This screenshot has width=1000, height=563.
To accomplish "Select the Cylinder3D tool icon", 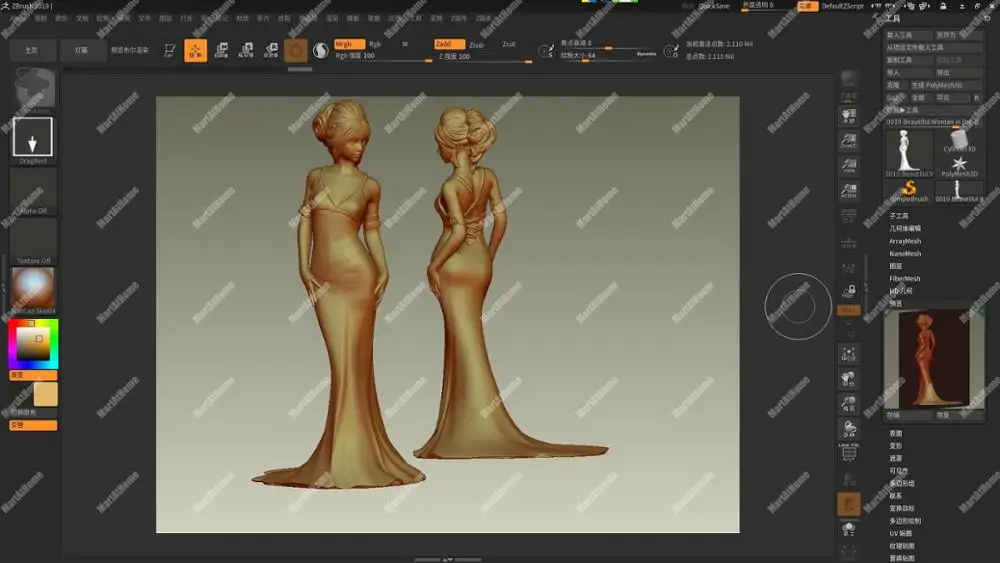I will point(959,140).
